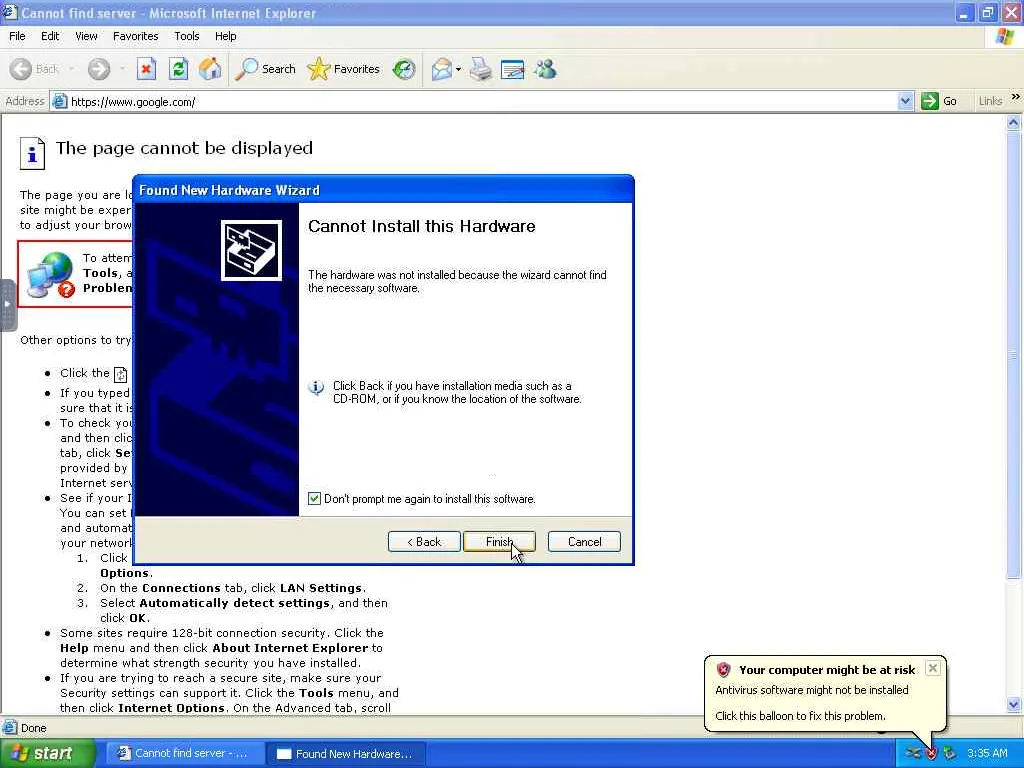Uncheck Don't prompt me again checkbox
The image size is (1024, 768).
click(x=314, y=499)
